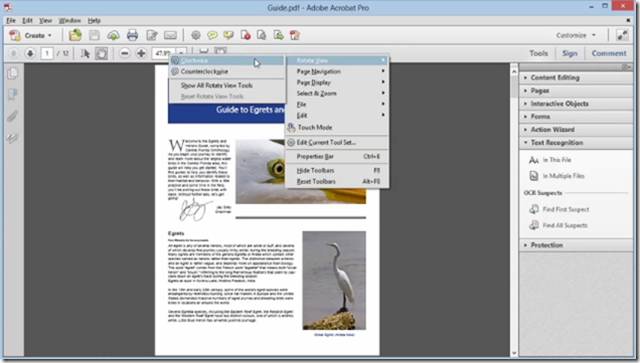
Task: Open the page thumbnails sidebar icon
Action: (13, 73)
